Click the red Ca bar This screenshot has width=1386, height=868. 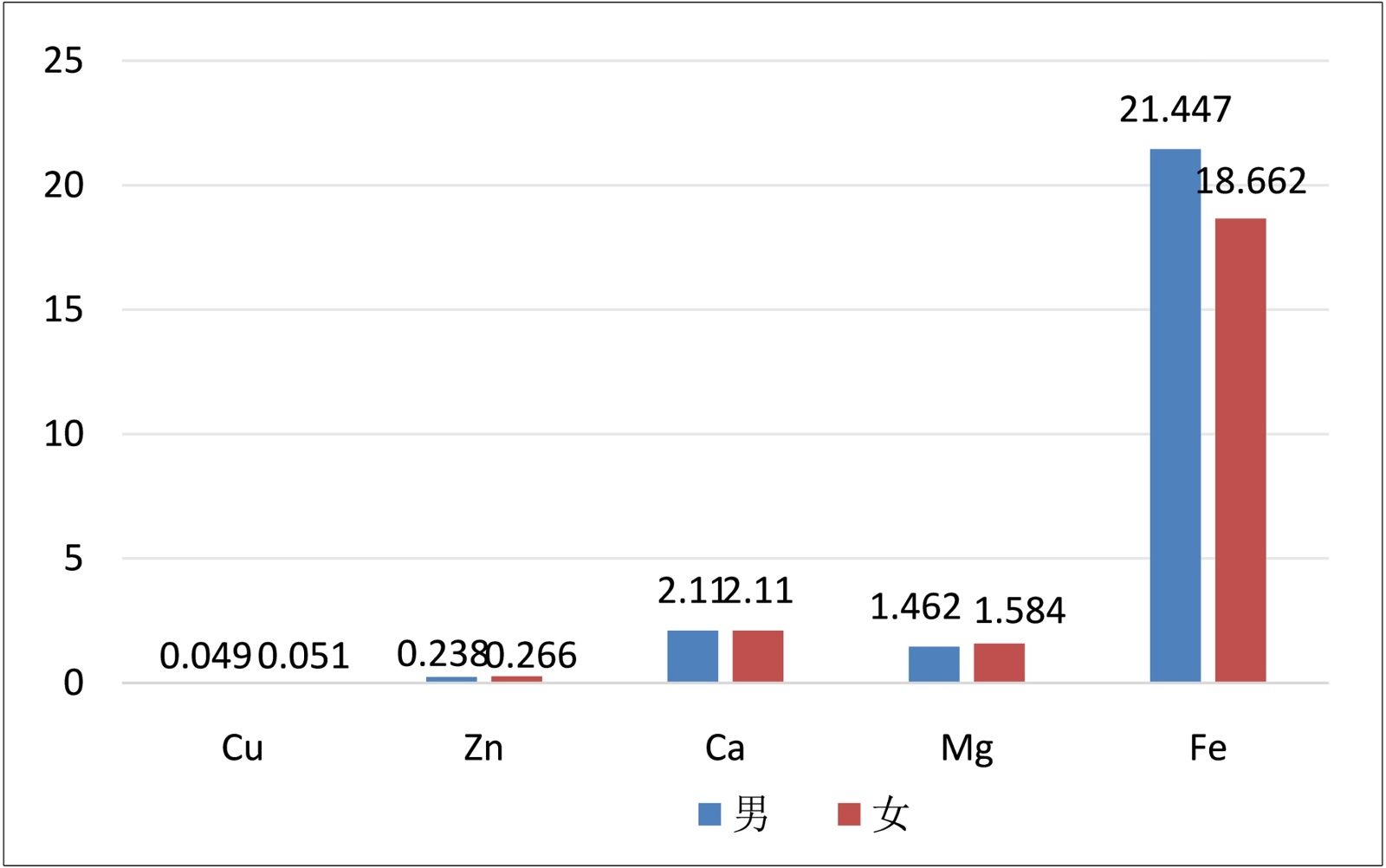click(x=758, y=657)
